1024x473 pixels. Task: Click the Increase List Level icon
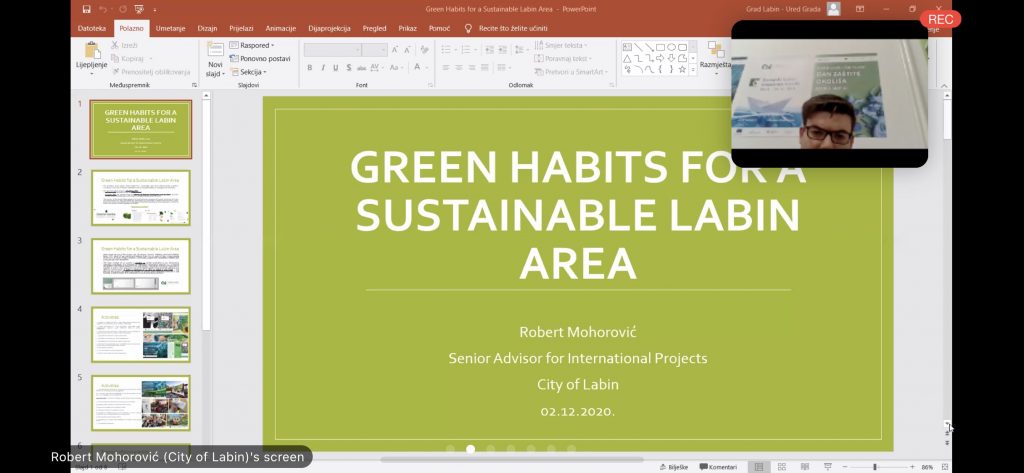pyautogui.click(x=501, y=50)
